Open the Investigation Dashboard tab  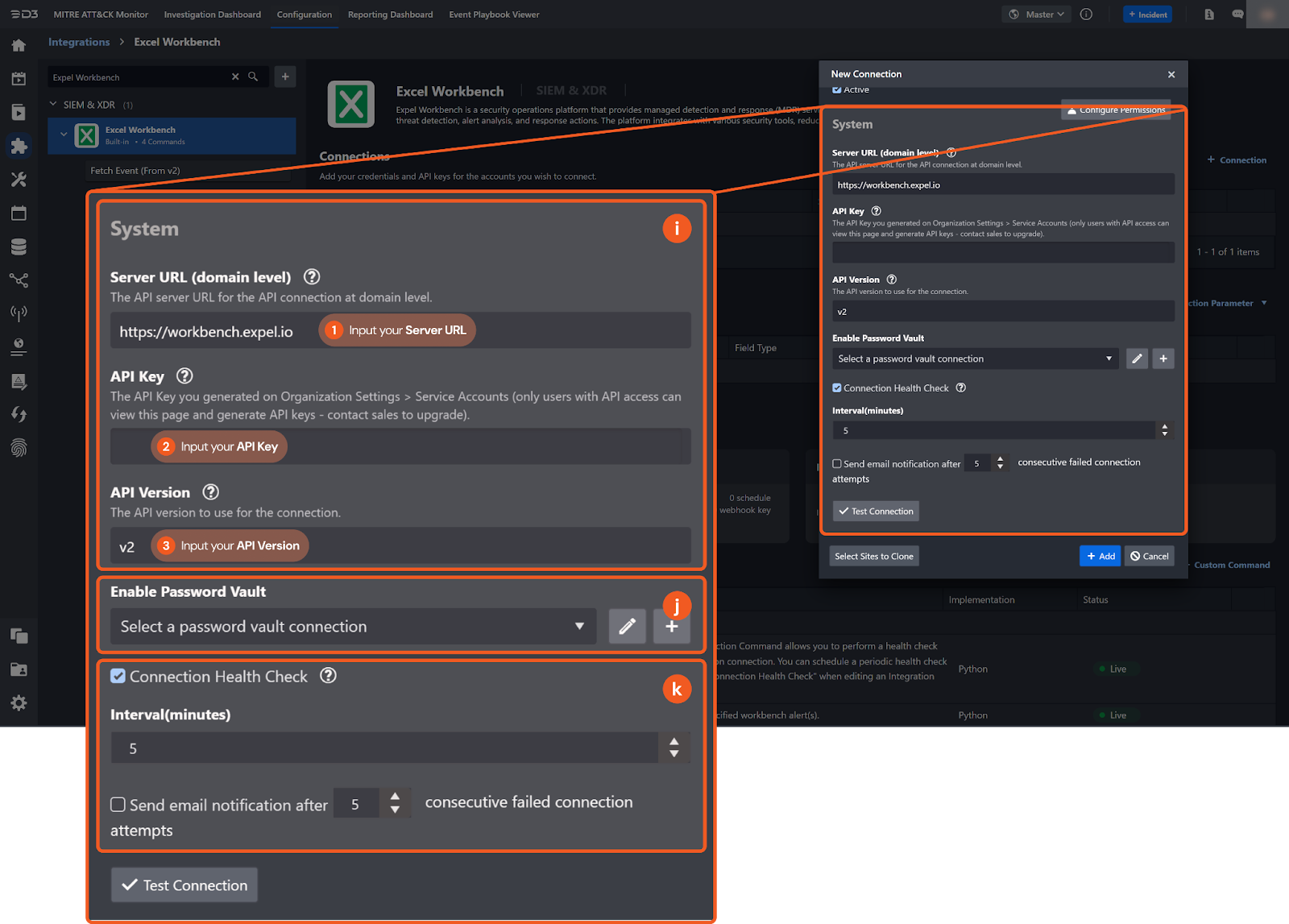(213, 15)
